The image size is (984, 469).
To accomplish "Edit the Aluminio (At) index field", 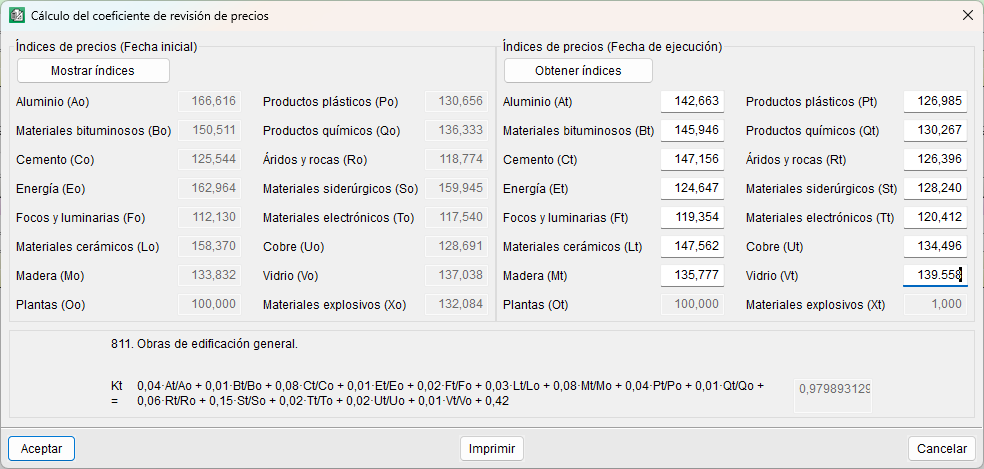I will (x=692, y=102).
